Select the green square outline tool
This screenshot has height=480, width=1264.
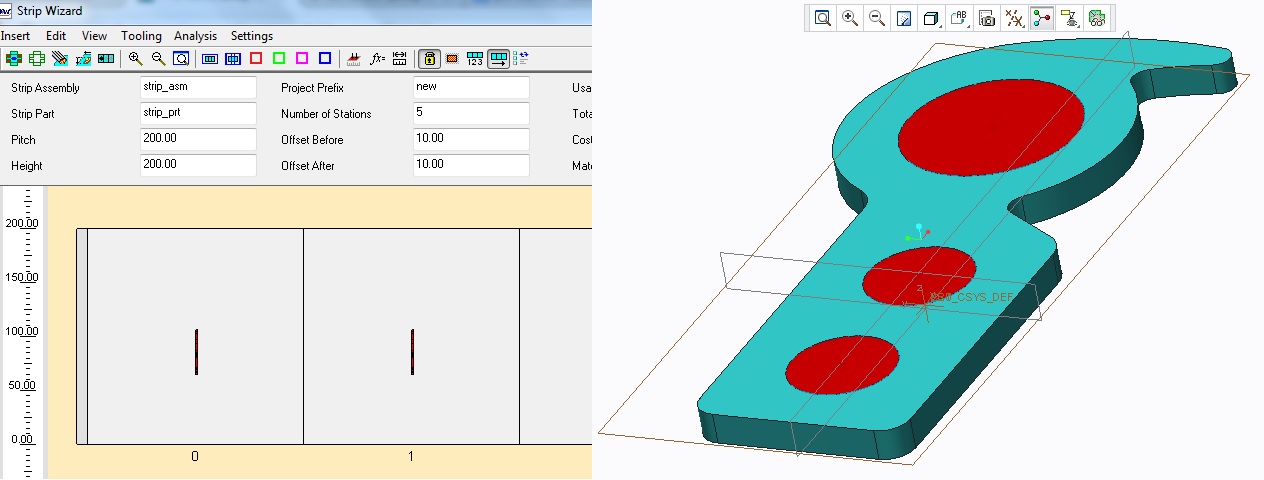click(x=279, y=58)
